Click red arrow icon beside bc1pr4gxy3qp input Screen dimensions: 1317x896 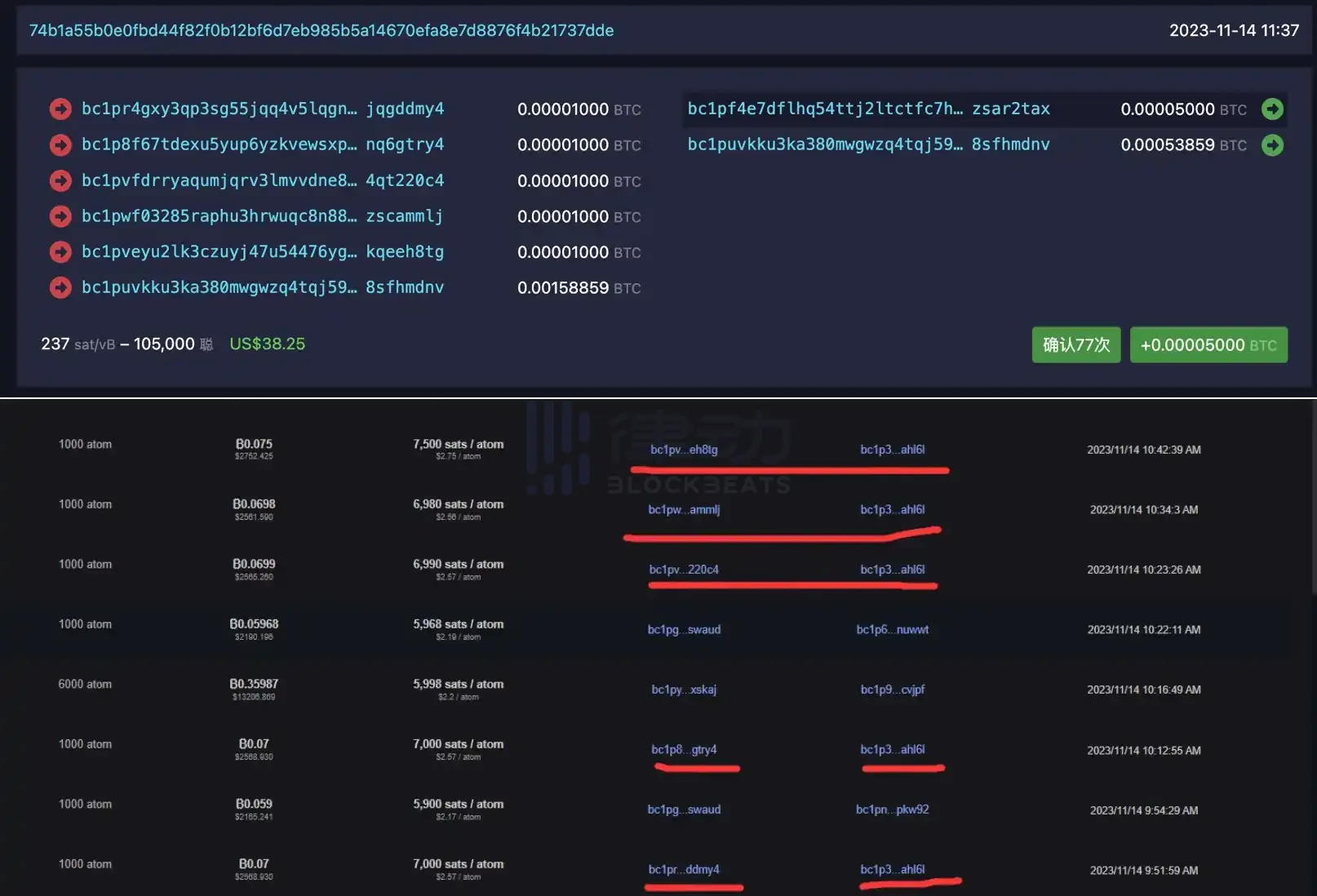(60, 109)
